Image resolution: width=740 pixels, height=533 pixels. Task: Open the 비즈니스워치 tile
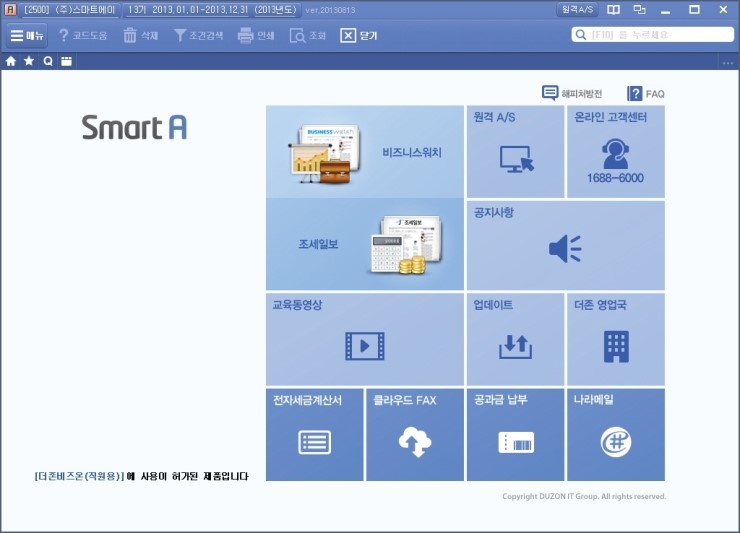point(365,152)
